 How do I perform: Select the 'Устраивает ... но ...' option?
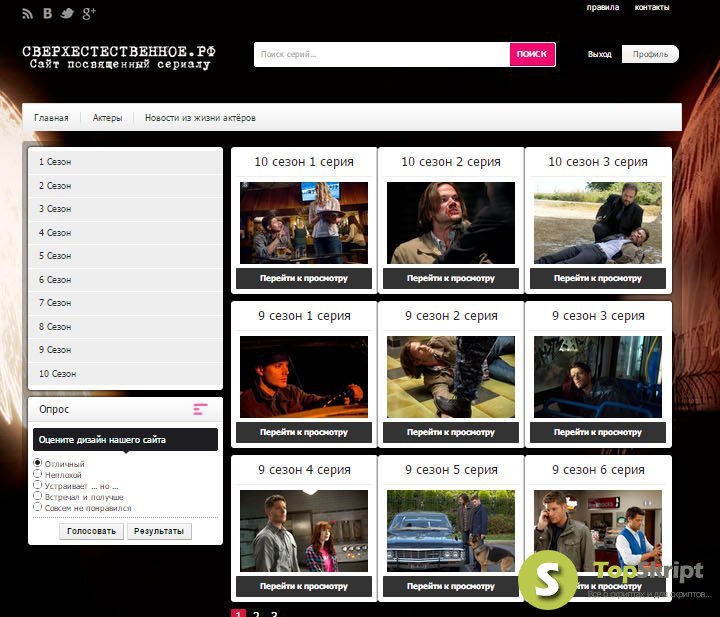(38, 485)
